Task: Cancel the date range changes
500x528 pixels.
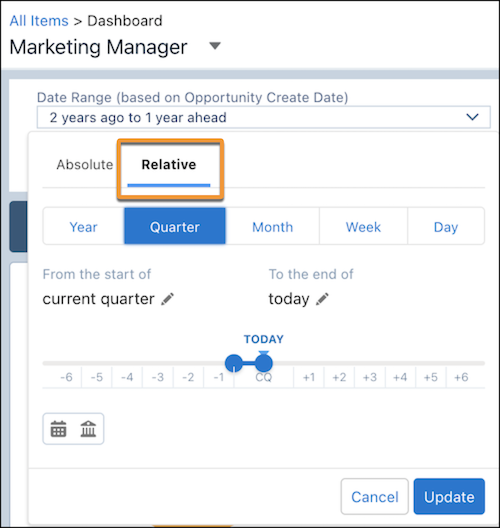Action: 375,496
